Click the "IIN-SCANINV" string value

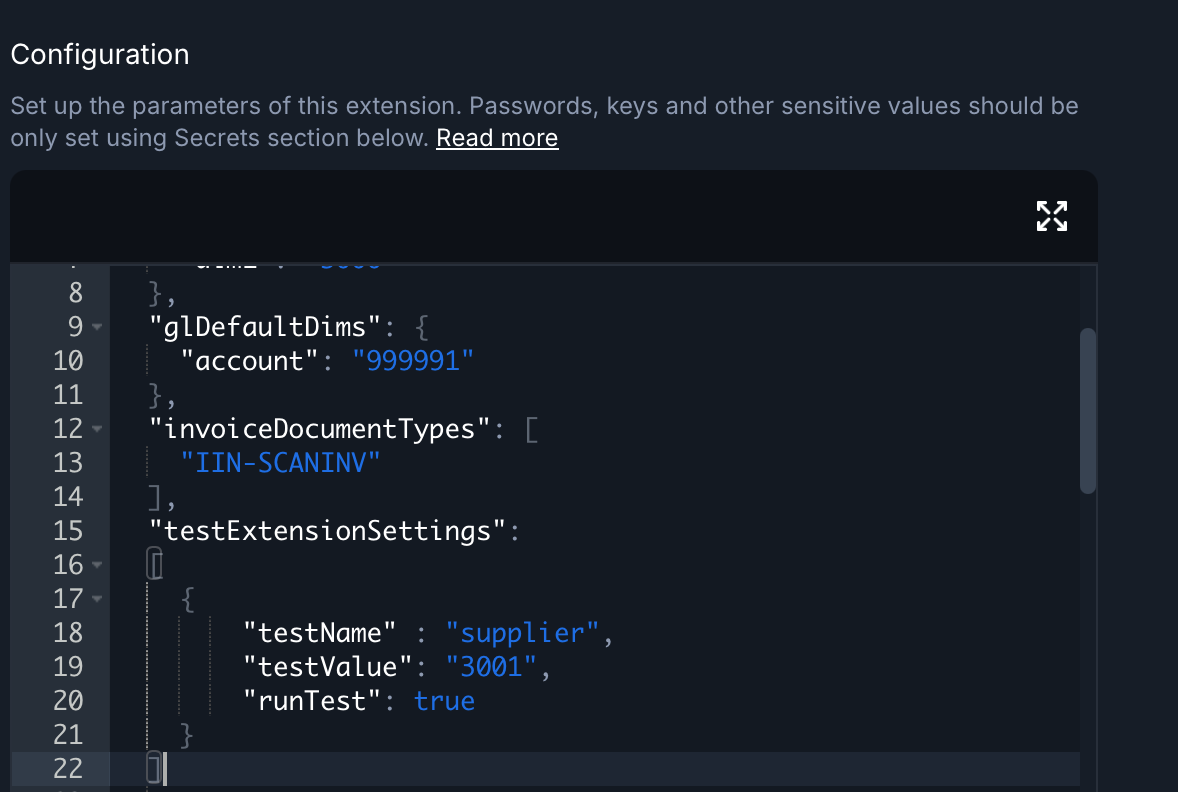[x=281, y=463]
